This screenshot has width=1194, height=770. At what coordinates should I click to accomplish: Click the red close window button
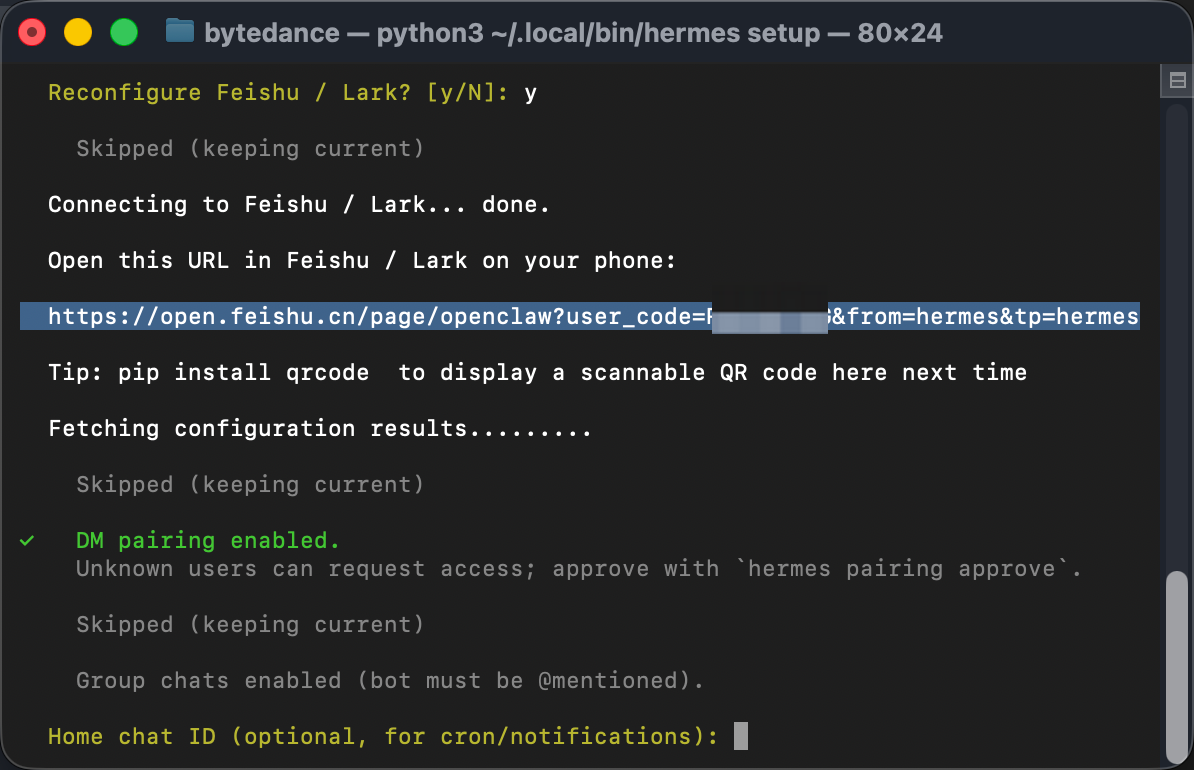(33, 32)
